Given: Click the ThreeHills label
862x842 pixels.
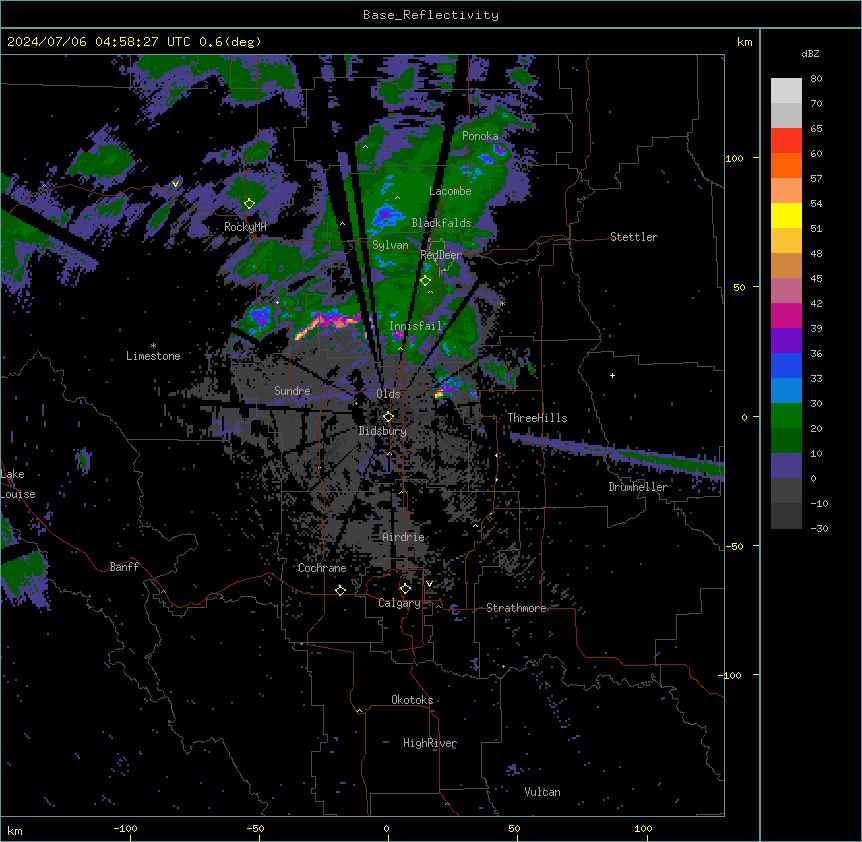Looking at the screenshot, I should 537,418.
